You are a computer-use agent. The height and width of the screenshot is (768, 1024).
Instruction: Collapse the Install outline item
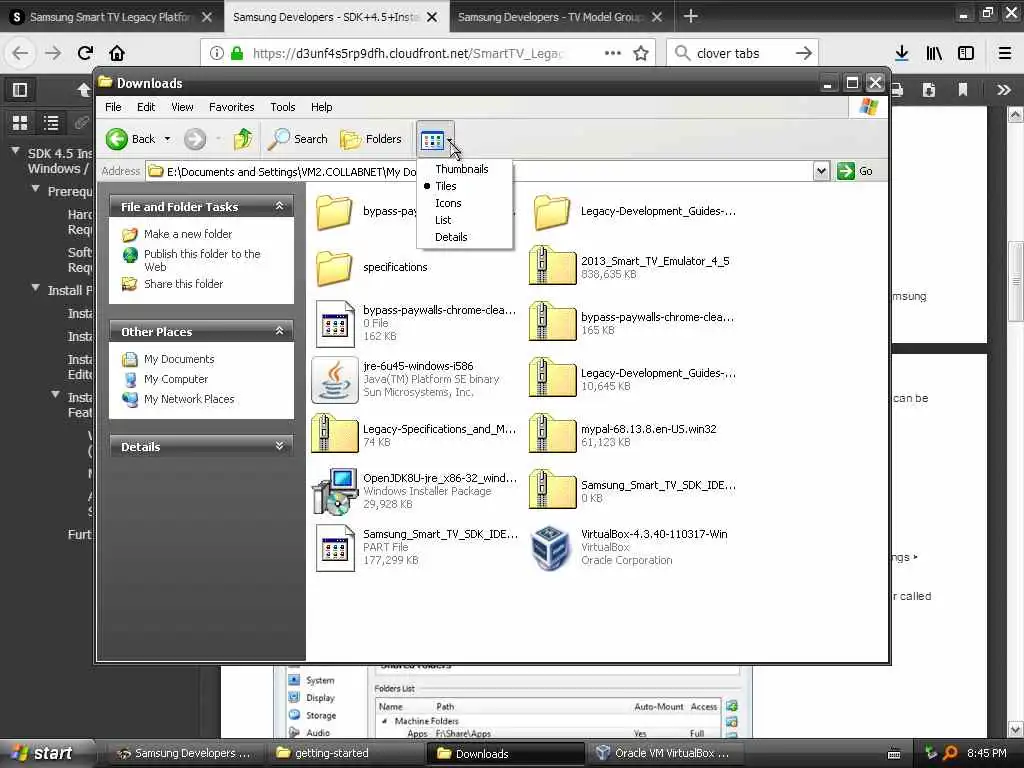(x=36, y=287)
